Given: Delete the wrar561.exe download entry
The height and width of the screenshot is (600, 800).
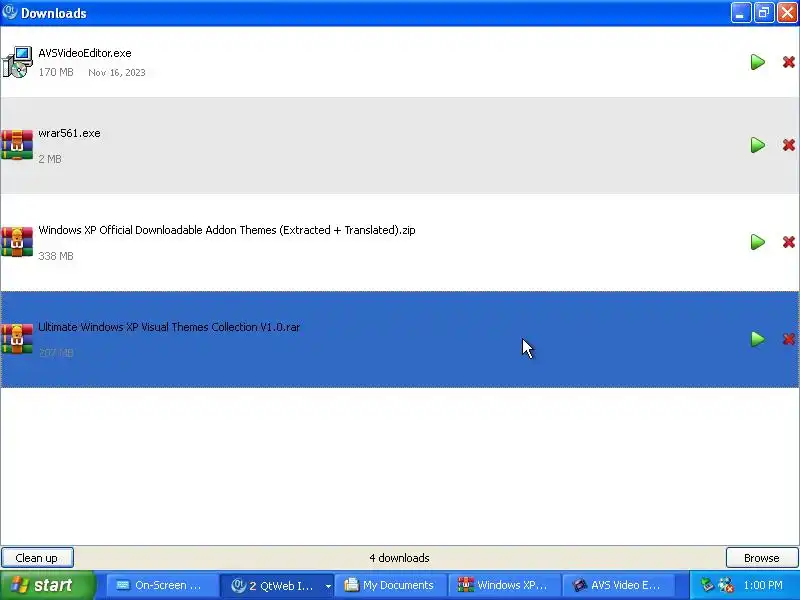Looking at the screenshot, I should [x=788, y=145].
